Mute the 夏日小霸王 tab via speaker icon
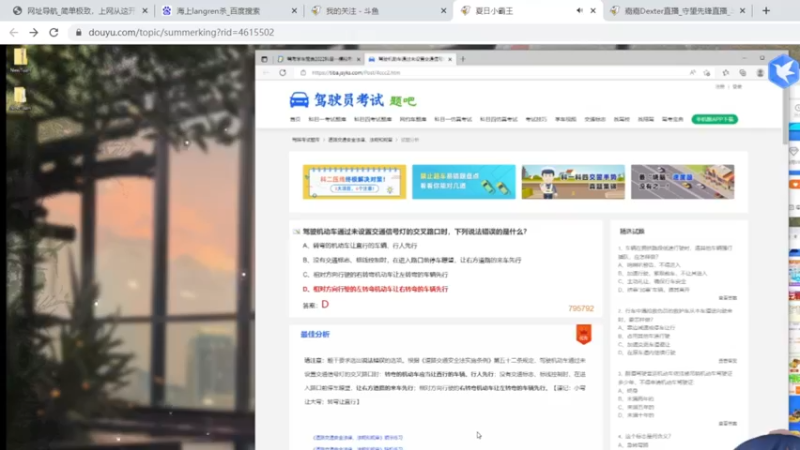This screenshot has height=450, width=800. click(x=579, y=10)
